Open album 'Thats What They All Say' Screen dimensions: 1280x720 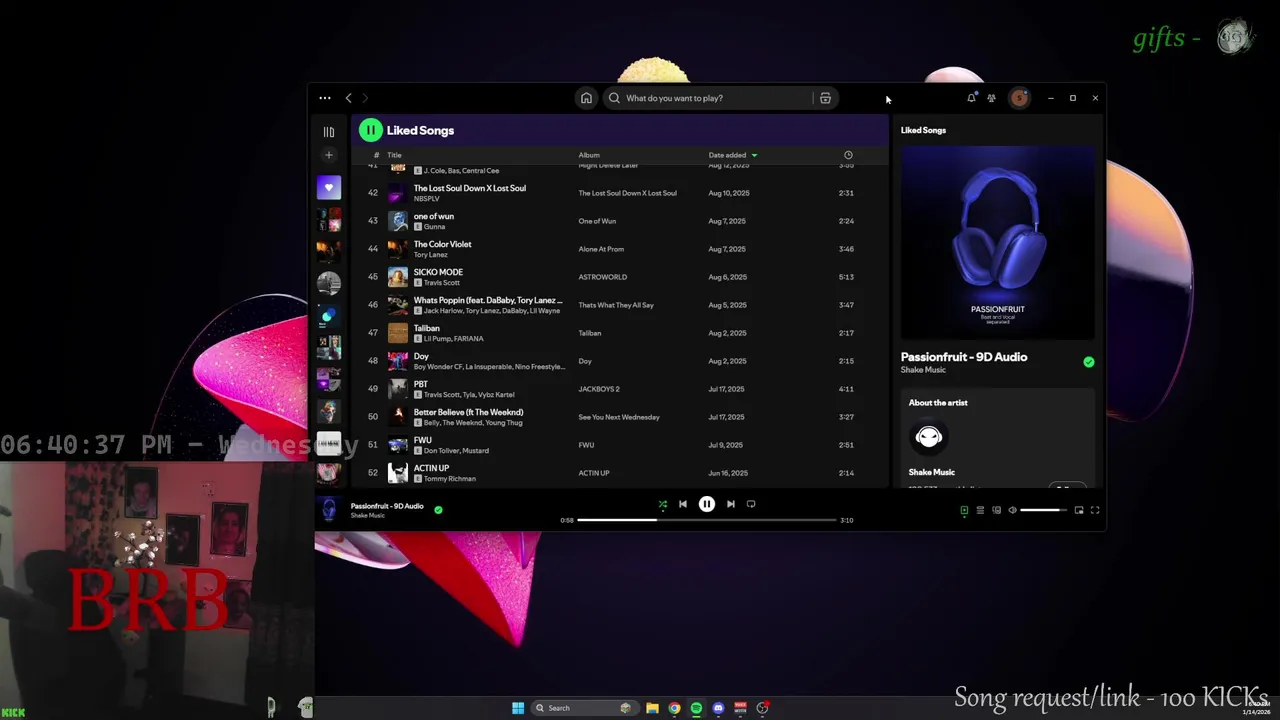(616, 305)
